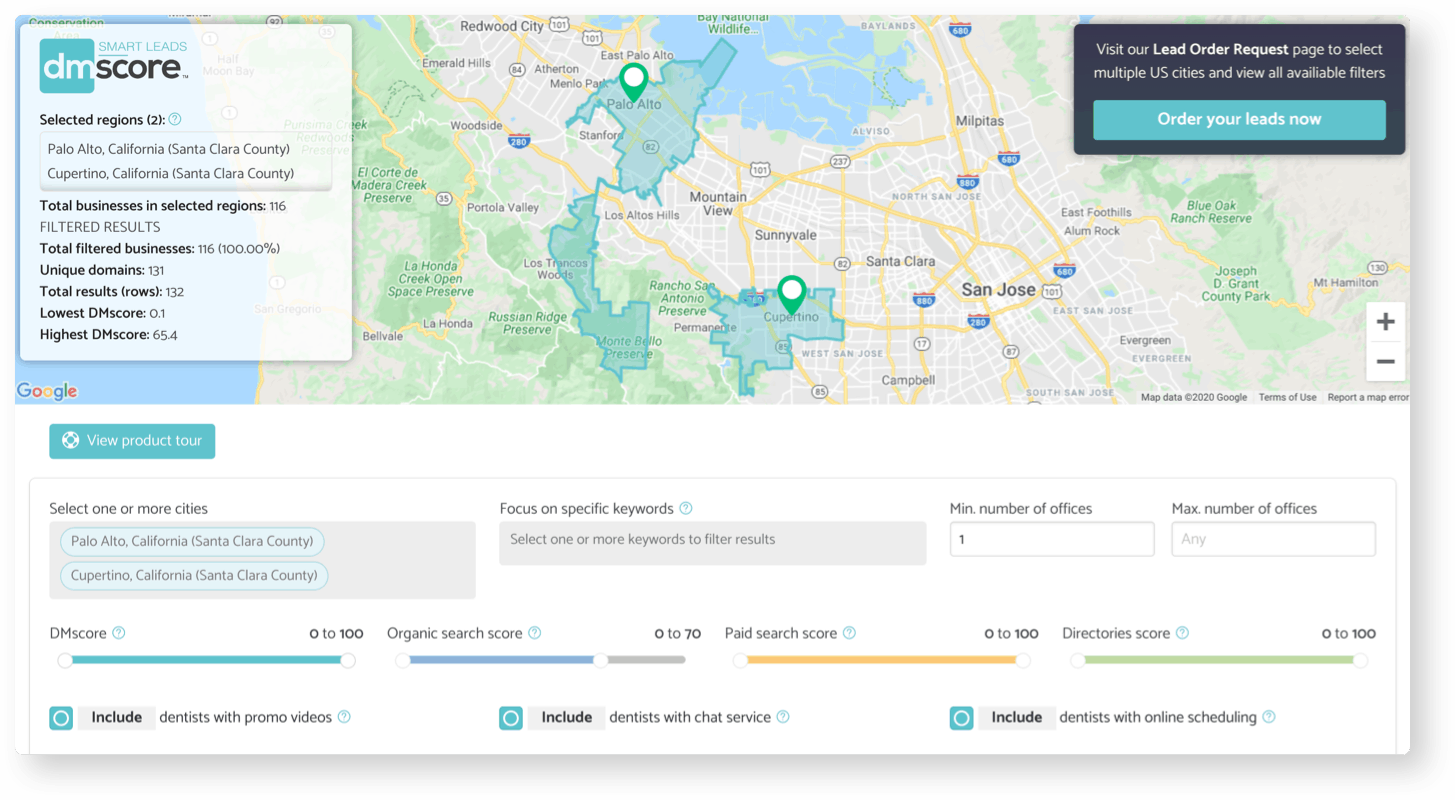This screenshot has width=1455, height=800.
Task: Zoom out the map with minus button
Action: tap(1385, 361)
